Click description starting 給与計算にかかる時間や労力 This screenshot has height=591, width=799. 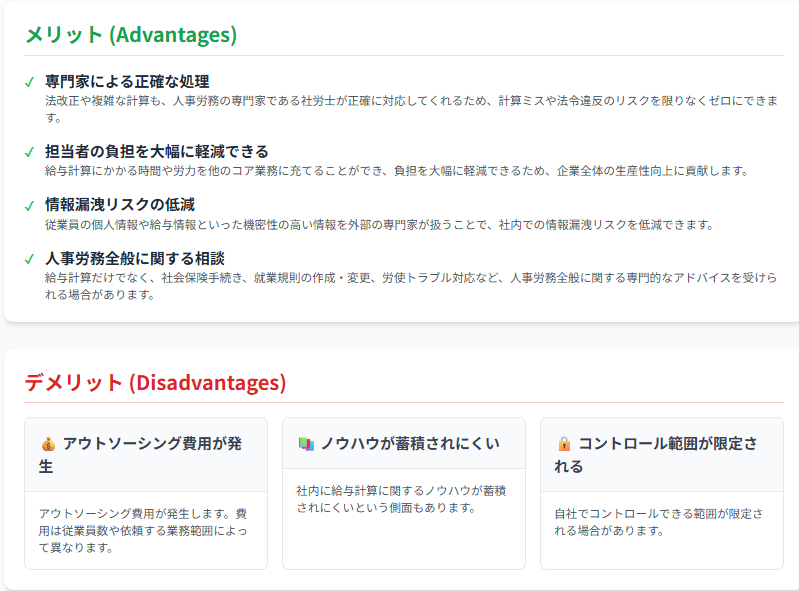click(x=396, y=171)
